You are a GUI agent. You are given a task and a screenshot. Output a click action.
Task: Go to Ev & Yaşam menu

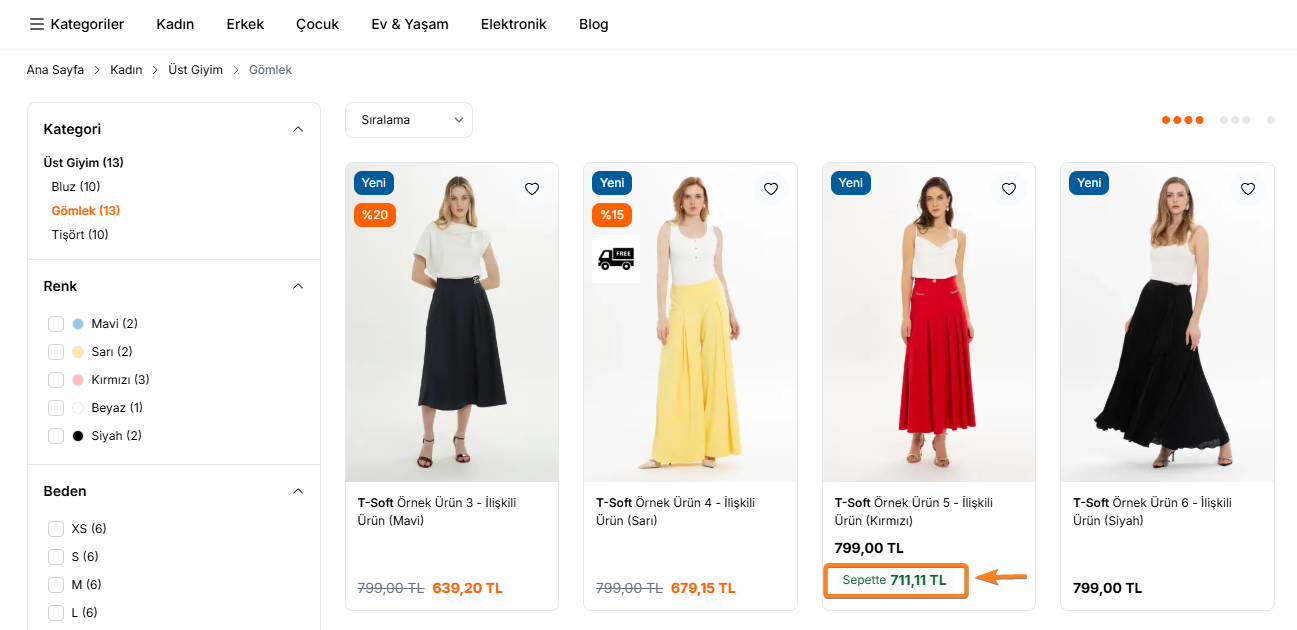(409, 24)
